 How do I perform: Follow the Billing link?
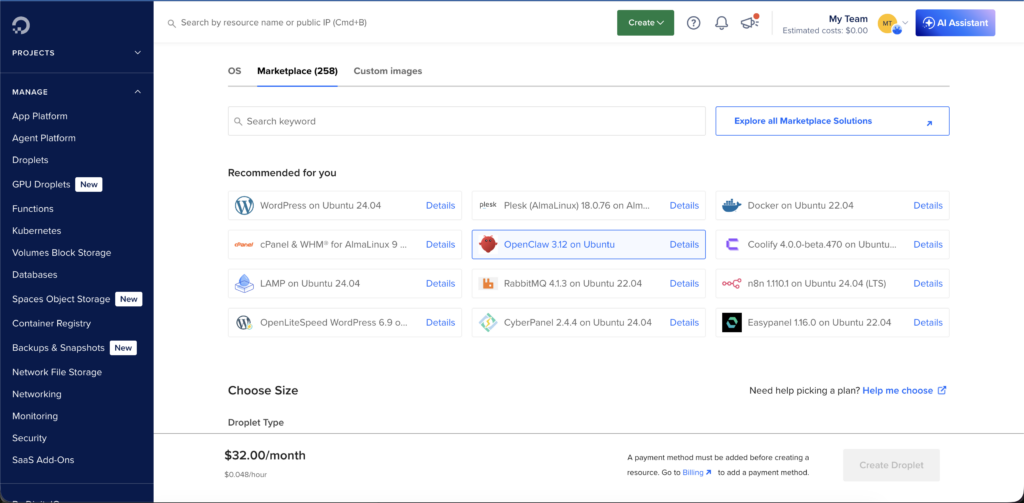pos(693,472)
